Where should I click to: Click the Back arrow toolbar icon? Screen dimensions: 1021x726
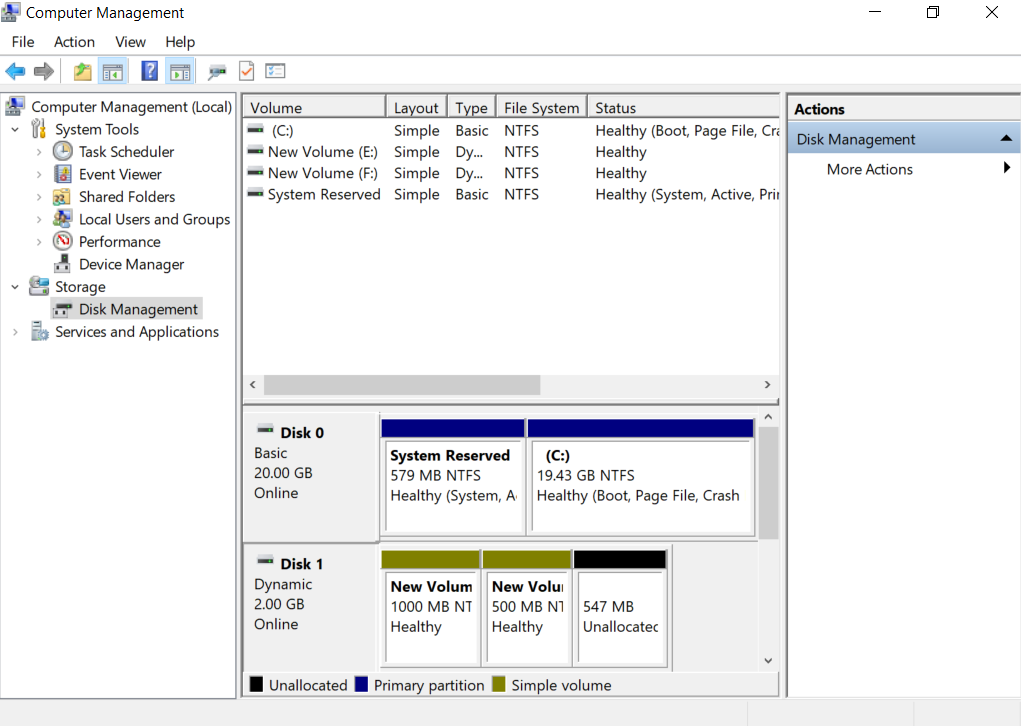pyautogui.click(x=15, y=71)
